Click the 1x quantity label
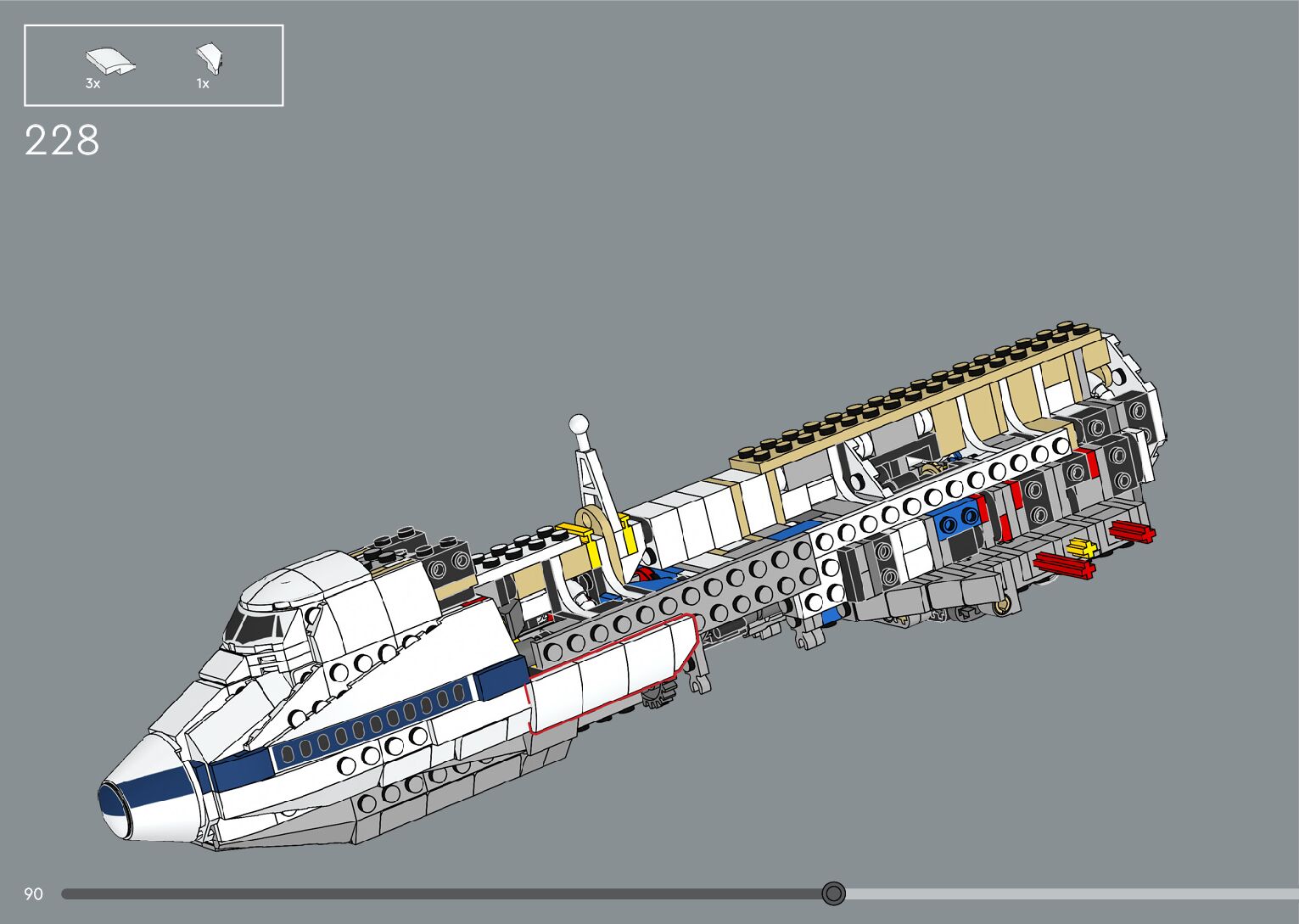Image resolution: width=1299 pixels, height=924 pixels. pos(203,84)
